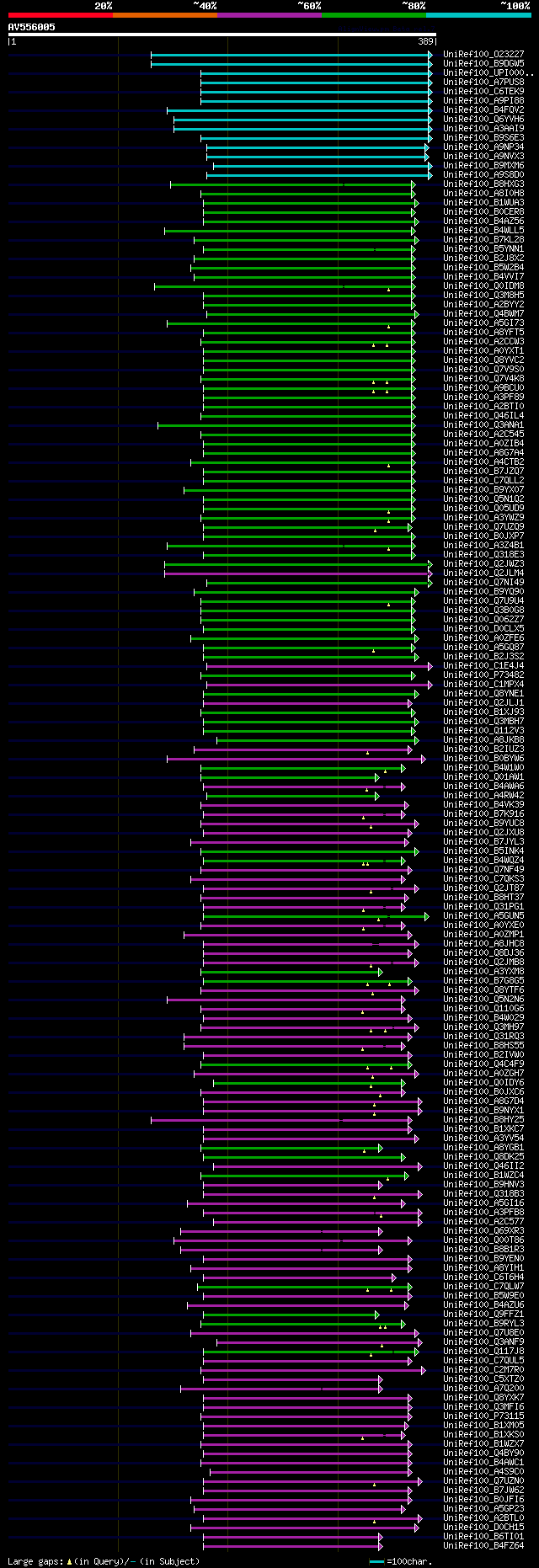The image size is (539, 1568).
Task: Open hit UniRef100_Q7NI49
Action: pyautogui.click(x=483, y=582)
